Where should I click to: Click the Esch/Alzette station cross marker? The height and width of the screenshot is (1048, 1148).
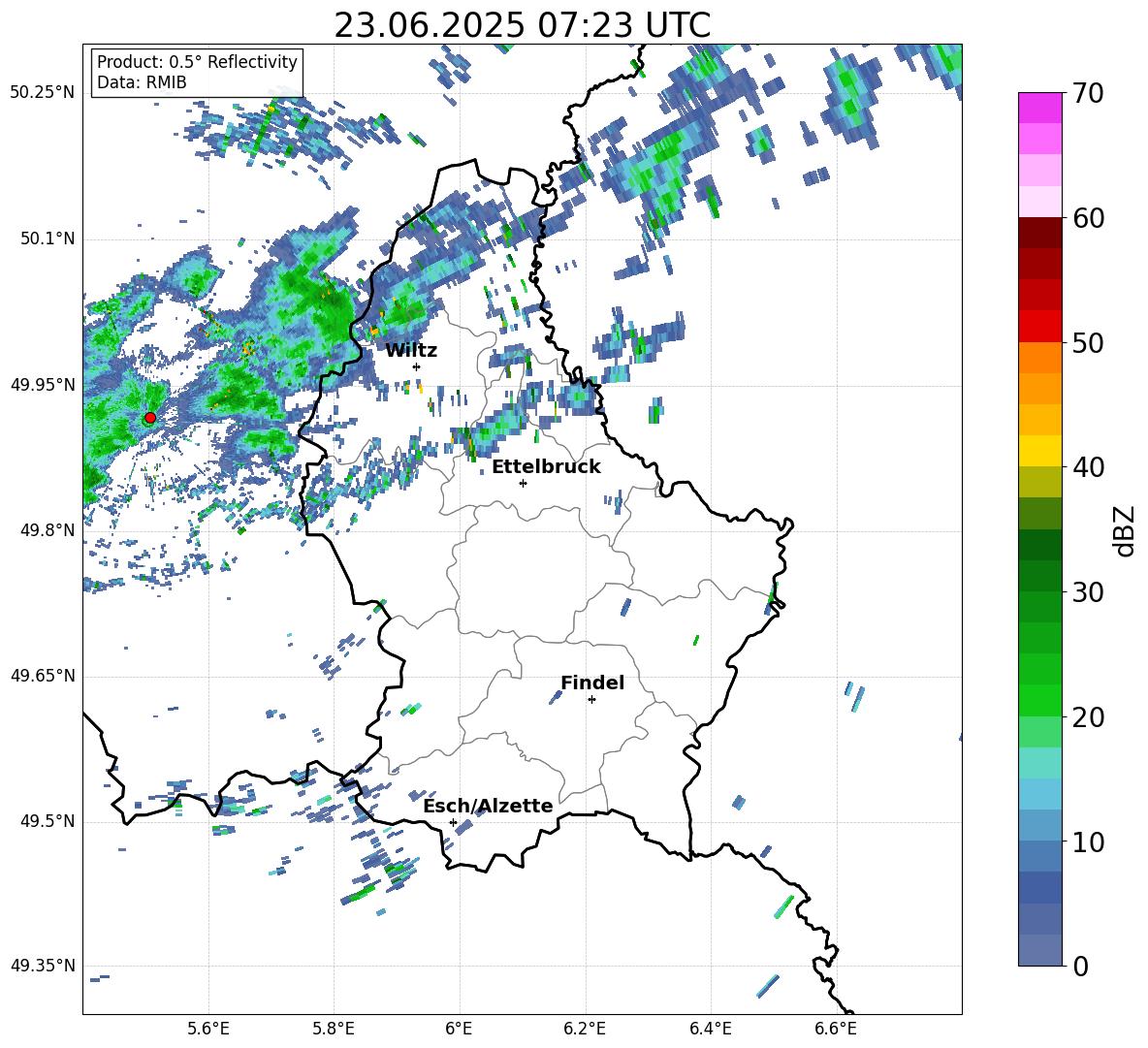tap(453, 822)
